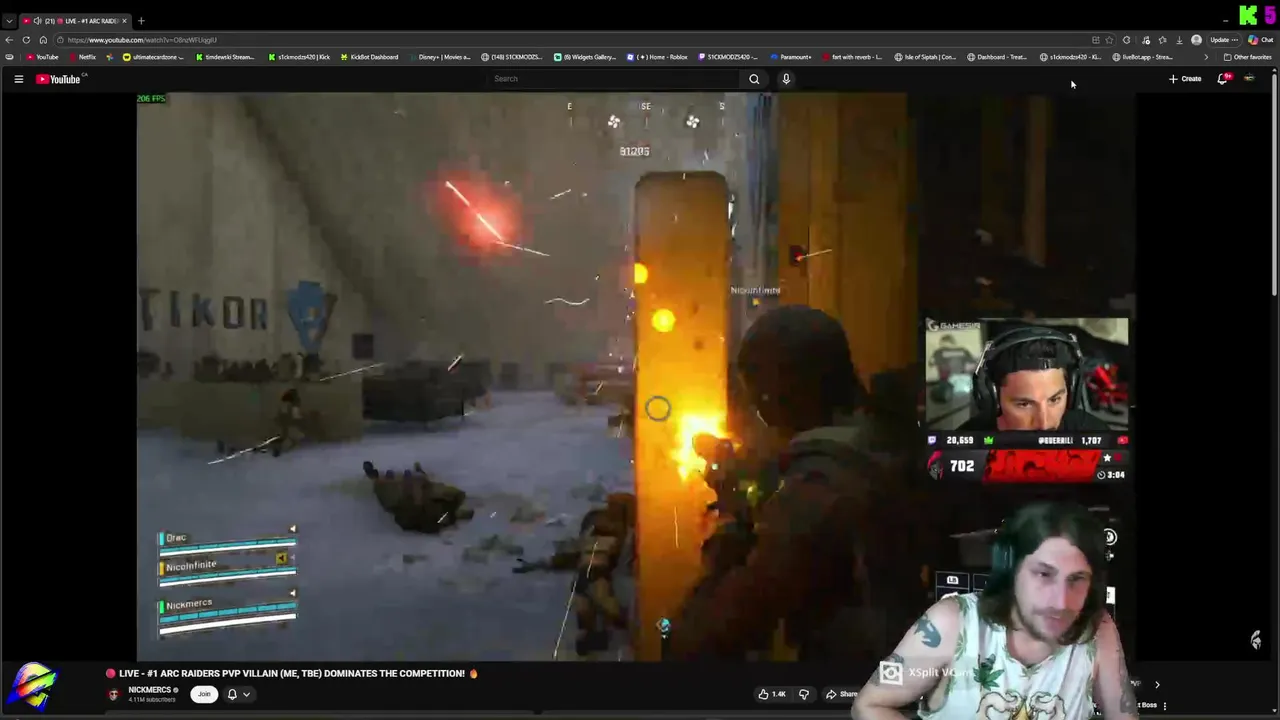Open the favorites list star icon
Image resolution: width=1280 pixels, height=720 pixels.
tap(1162, 40)
